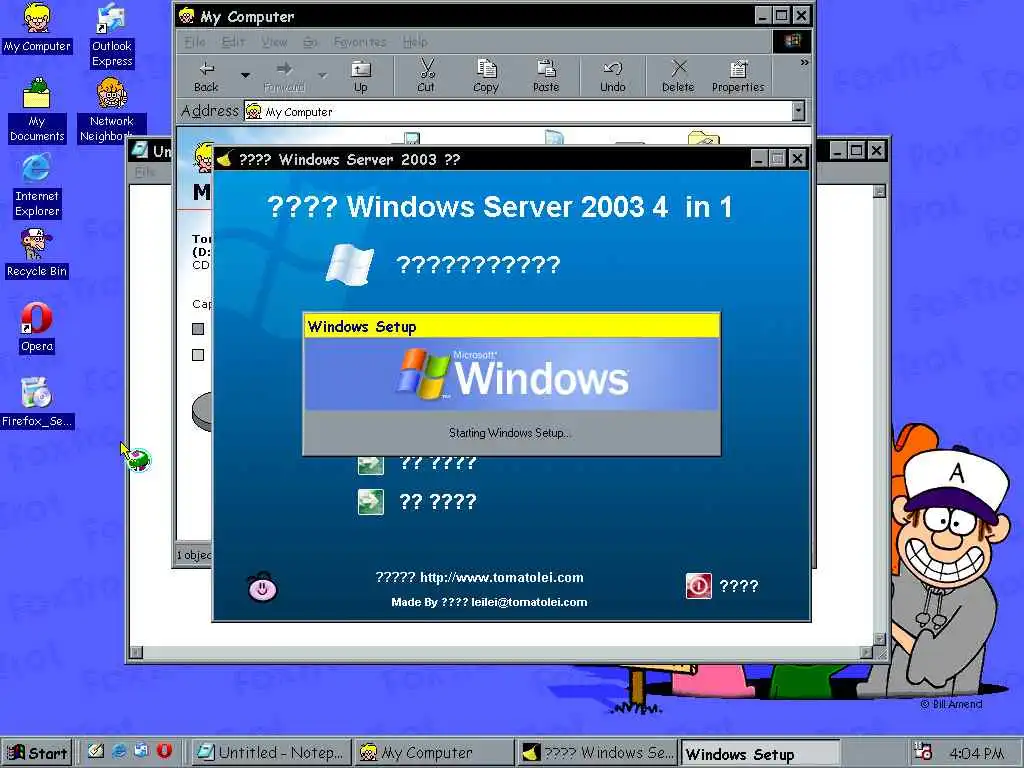This screenshot has height=768, width=1024.
Task: Open the Edit menu in My Computer
Action: tap(233, 42)
